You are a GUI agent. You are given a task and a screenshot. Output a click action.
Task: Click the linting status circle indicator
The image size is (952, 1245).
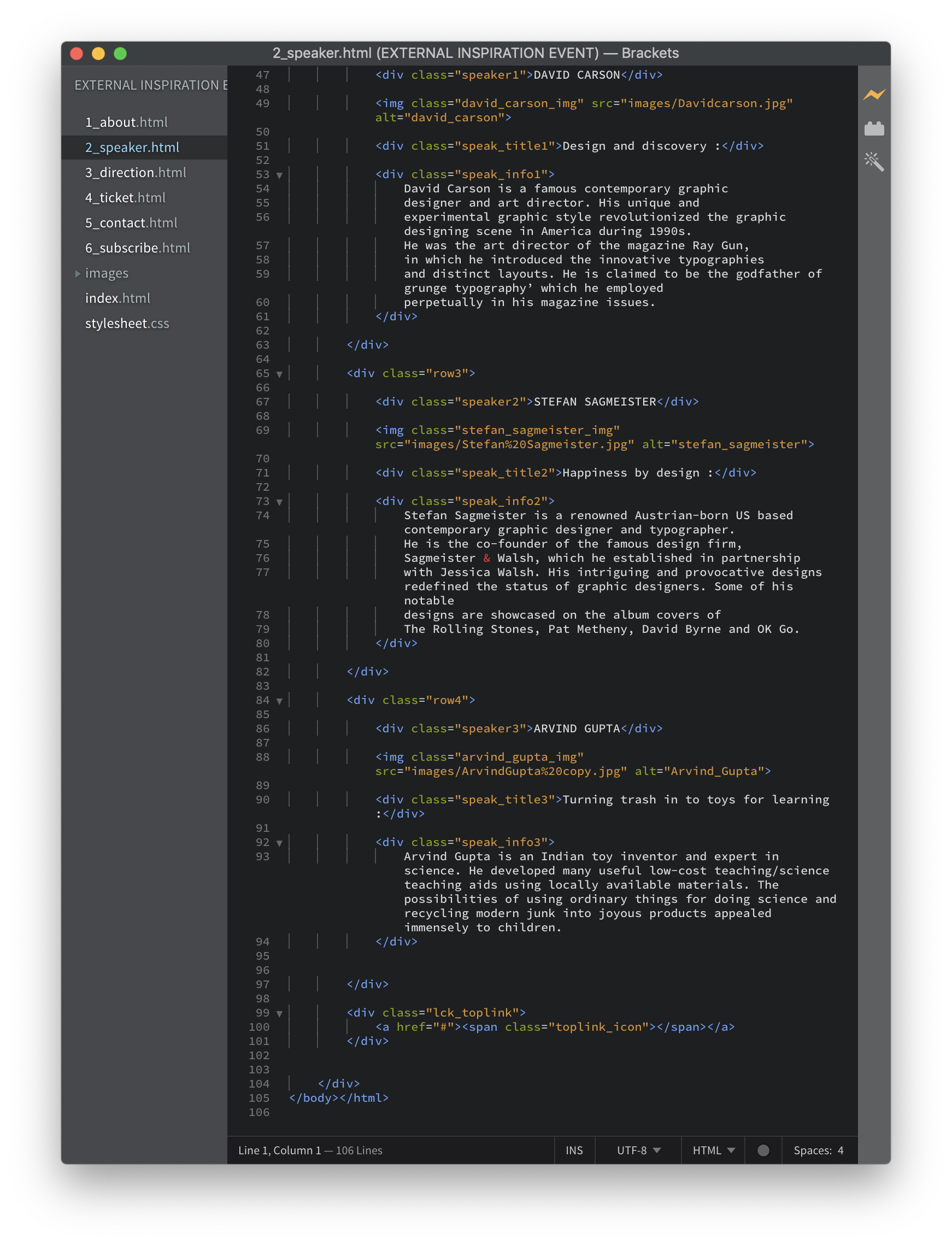tap(763, 1150)
